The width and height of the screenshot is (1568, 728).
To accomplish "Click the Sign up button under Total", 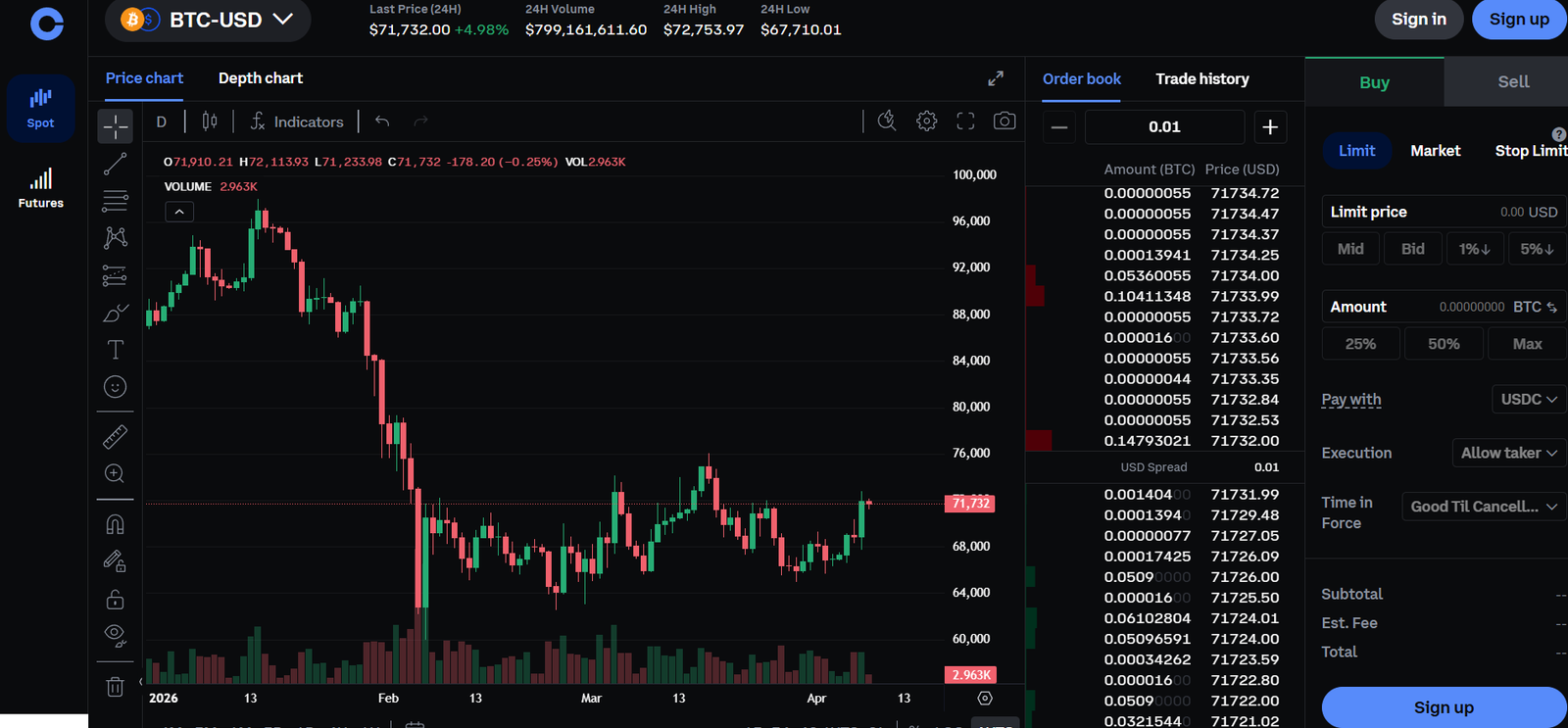I will [x=1444, y=707].
